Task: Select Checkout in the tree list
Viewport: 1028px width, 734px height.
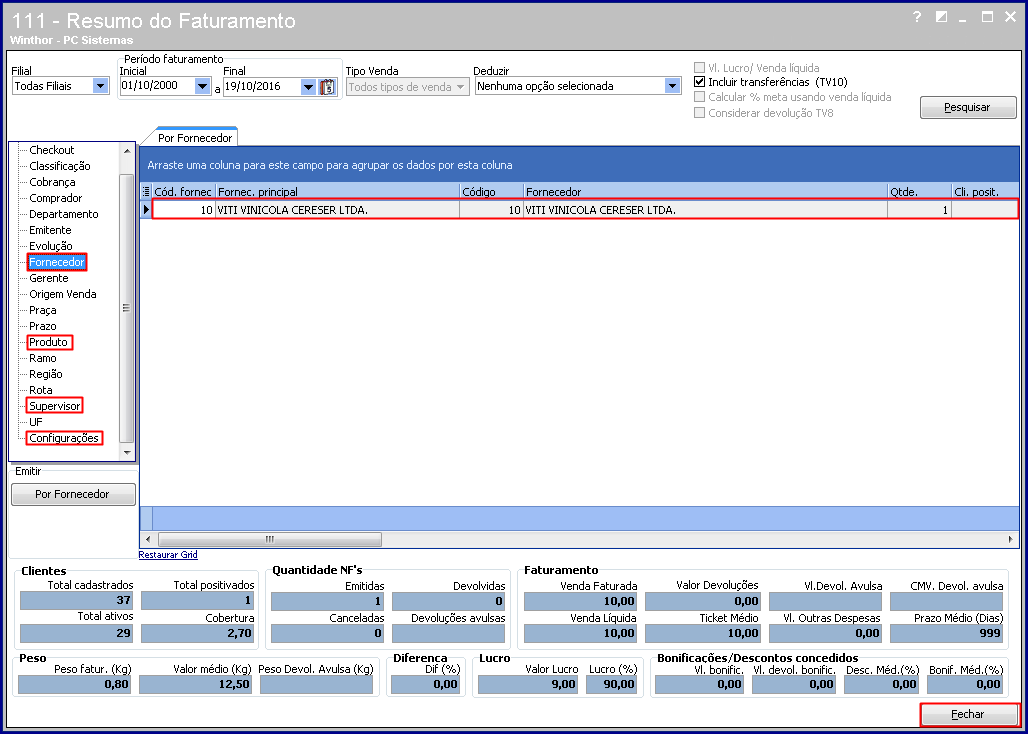Action: coord(52,150)
